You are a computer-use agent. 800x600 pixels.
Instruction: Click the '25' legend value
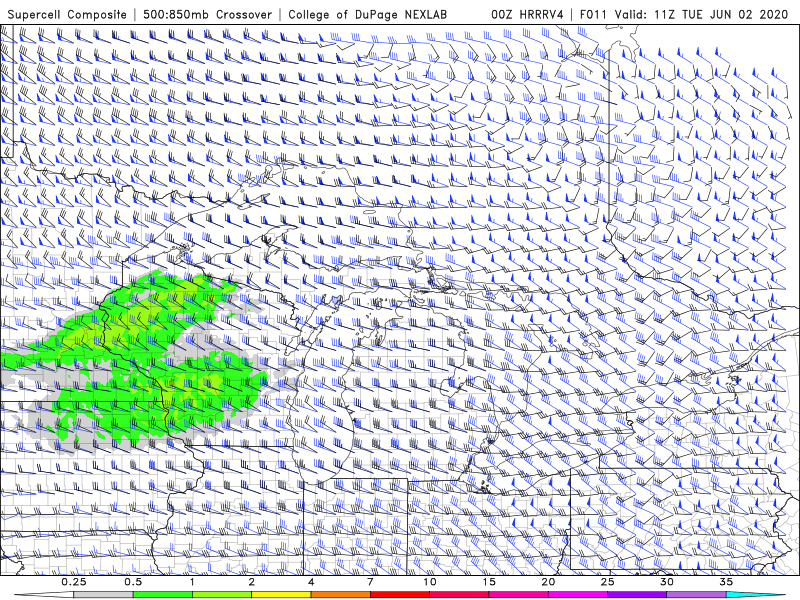(x=608, y=582)
